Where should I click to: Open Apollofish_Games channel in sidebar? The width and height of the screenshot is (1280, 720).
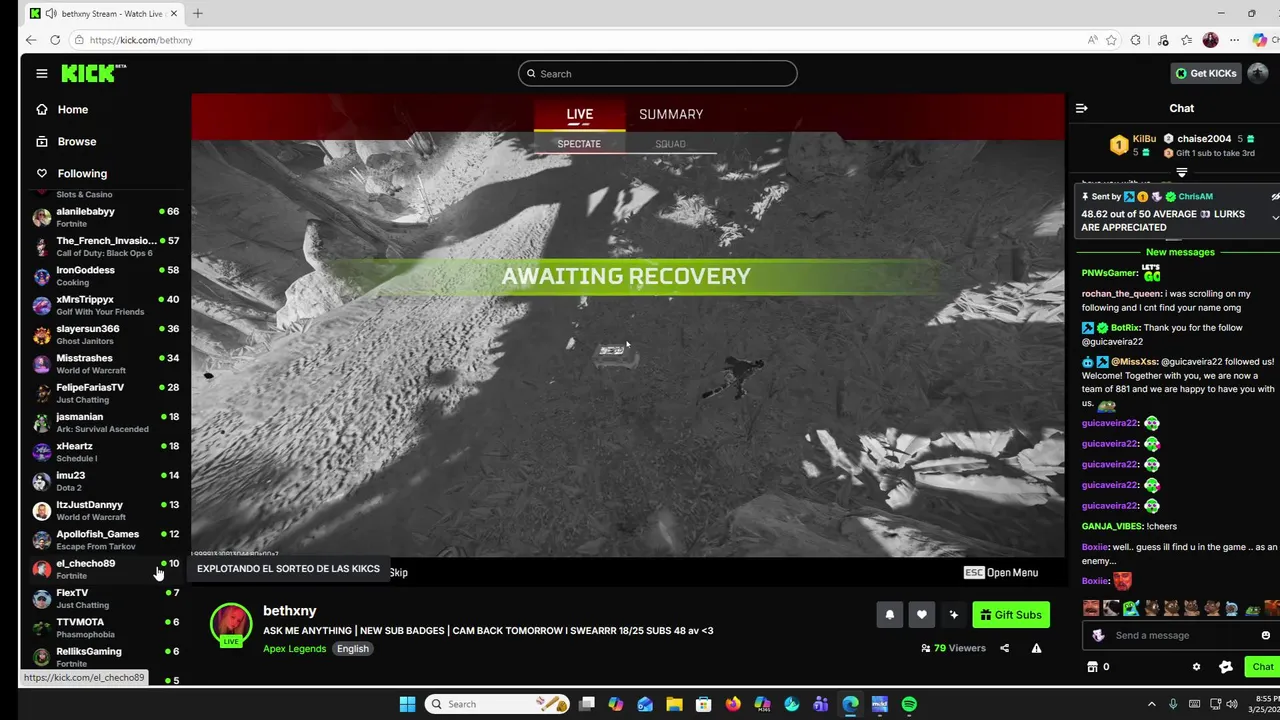(x=105, y=540)
